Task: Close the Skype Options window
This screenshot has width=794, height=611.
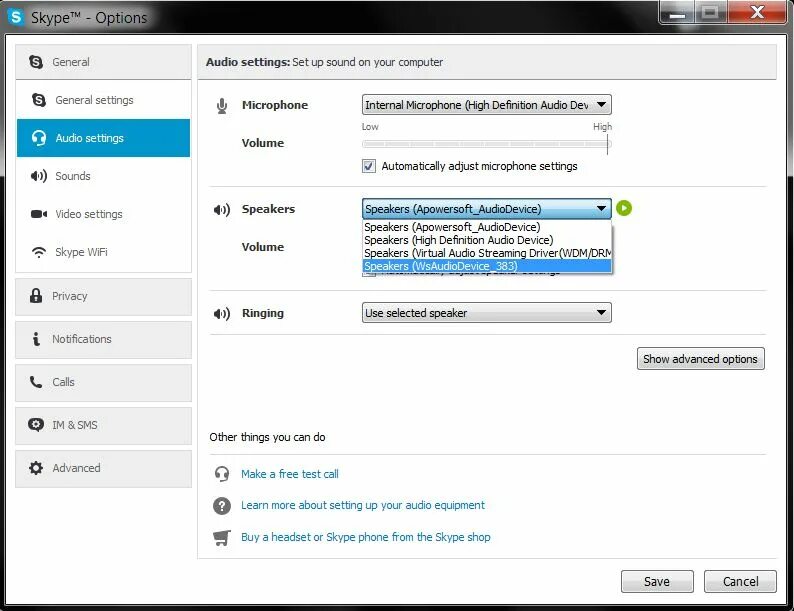Action: click(x=757, y=12)
